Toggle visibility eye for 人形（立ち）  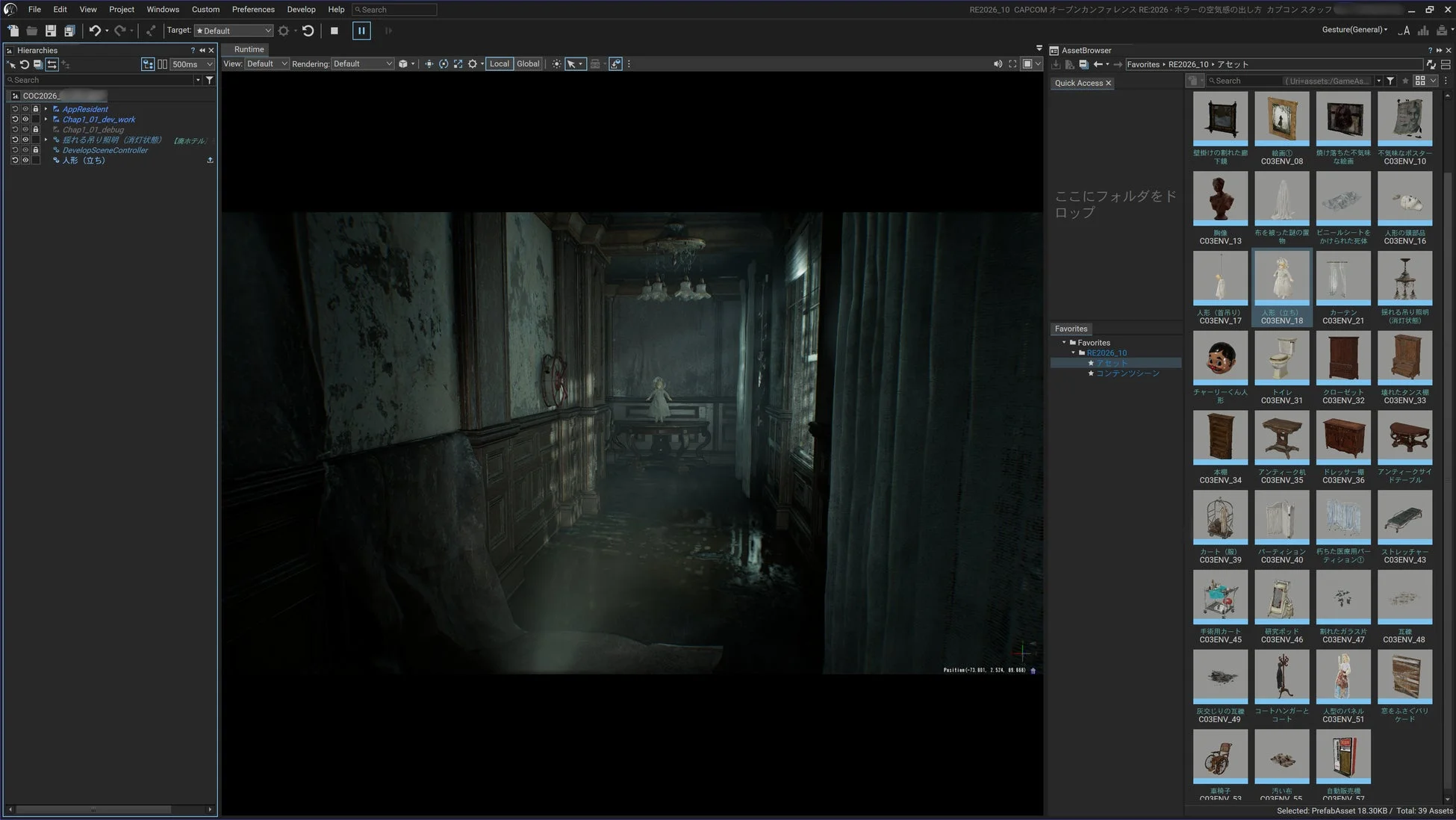coord(25,161)
